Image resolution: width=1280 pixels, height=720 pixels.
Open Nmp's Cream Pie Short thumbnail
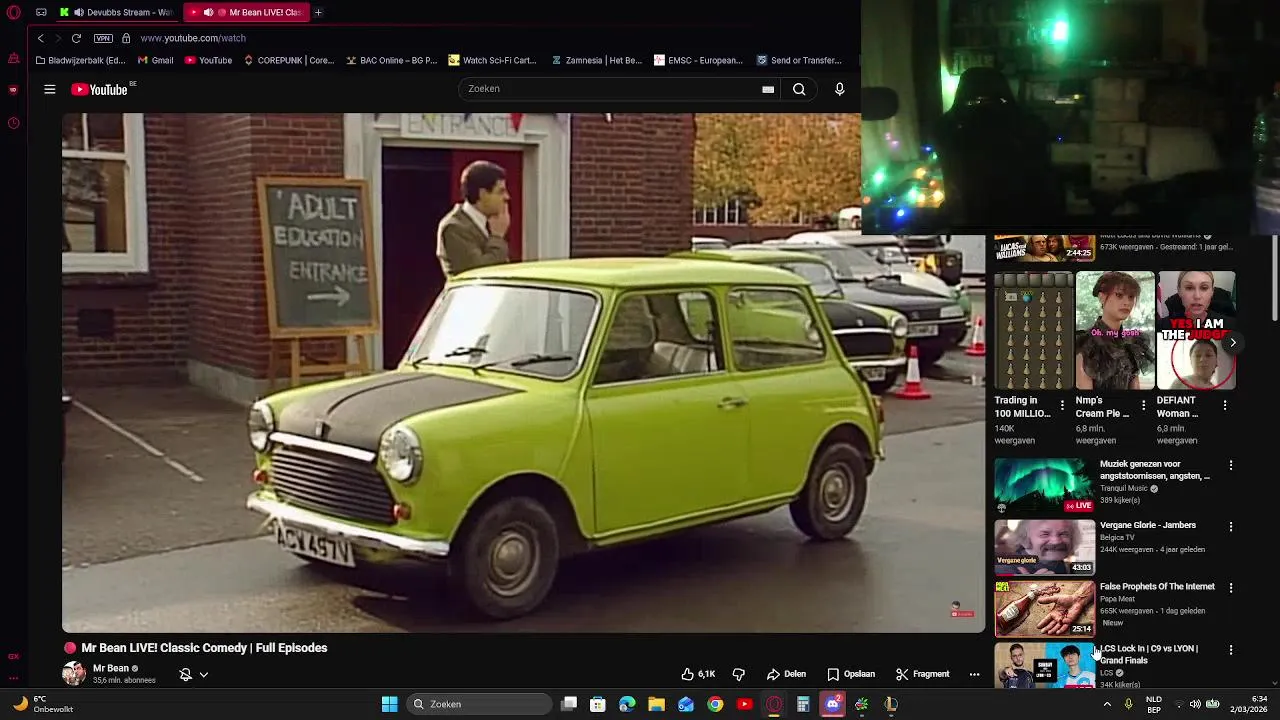coord(1115,330)
